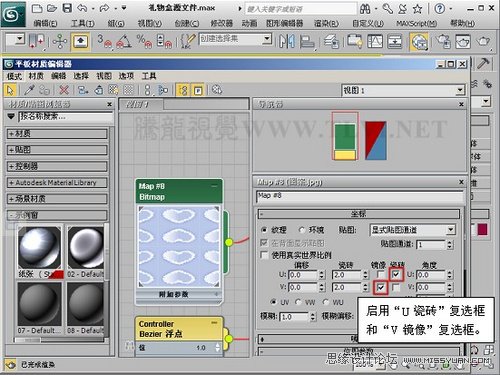The width and height of the screenshot is (500, 375).
Task: Expand the +贴图 group in browser
Action: pos(57,150)
